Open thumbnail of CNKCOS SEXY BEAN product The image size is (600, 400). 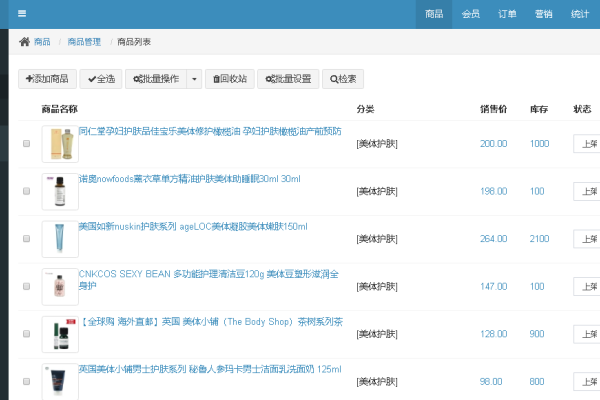click(x=60, y=287)
